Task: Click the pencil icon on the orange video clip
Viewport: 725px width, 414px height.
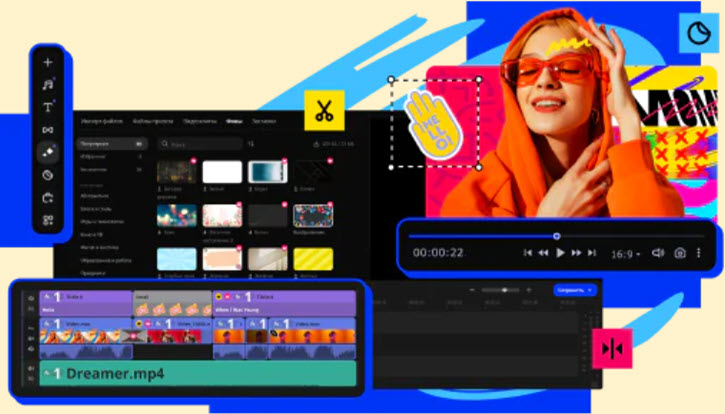Action: click(274, 332)
